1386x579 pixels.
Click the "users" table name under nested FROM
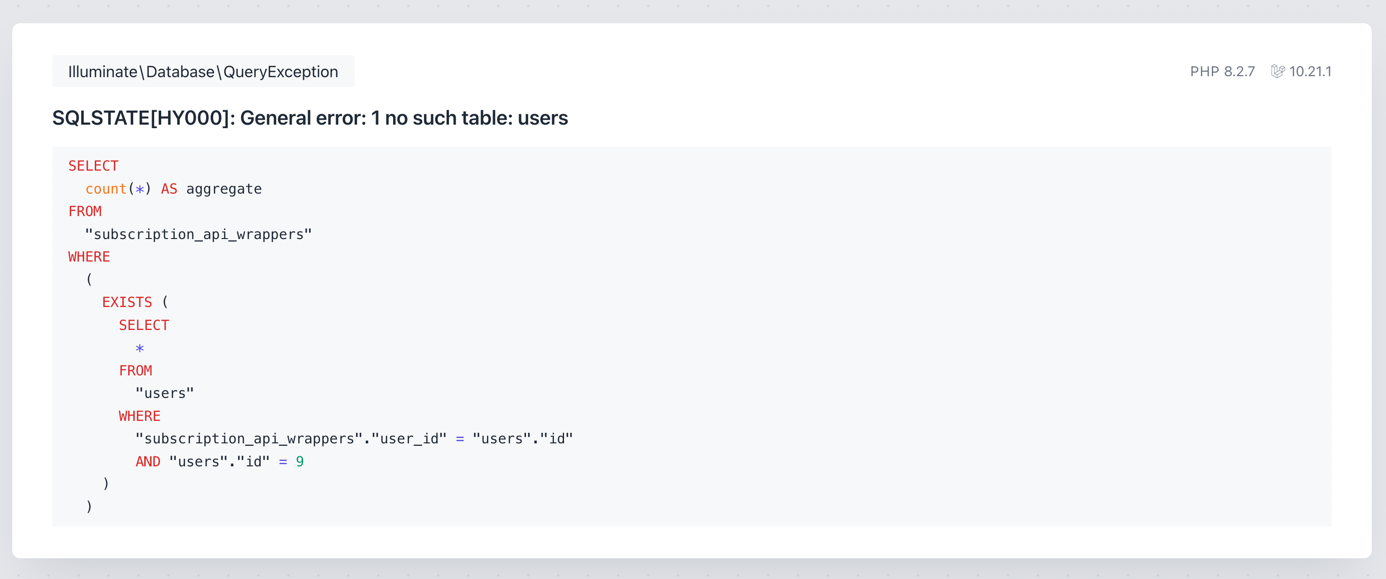[x=165, y=393]
